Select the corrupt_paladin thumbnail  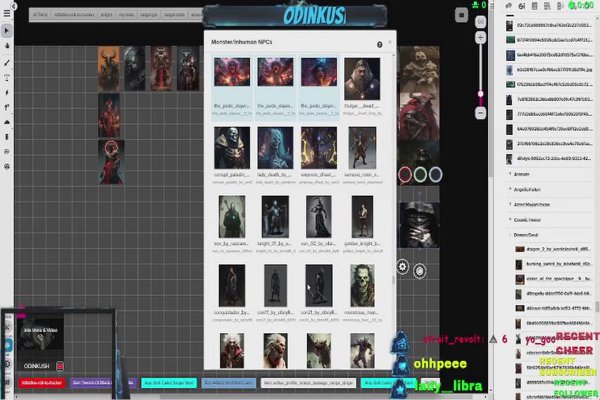pos(232,148)
